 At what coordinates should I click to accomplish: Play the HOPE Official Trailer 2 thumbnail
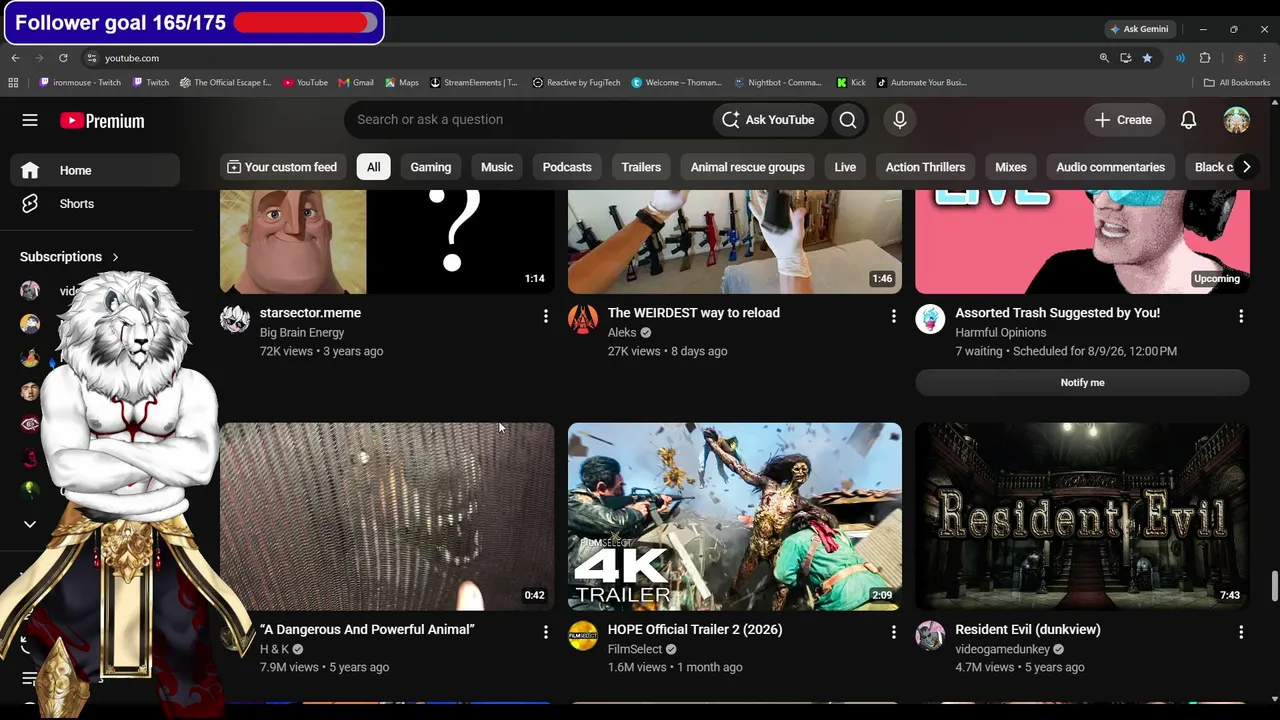coord(735,516)
